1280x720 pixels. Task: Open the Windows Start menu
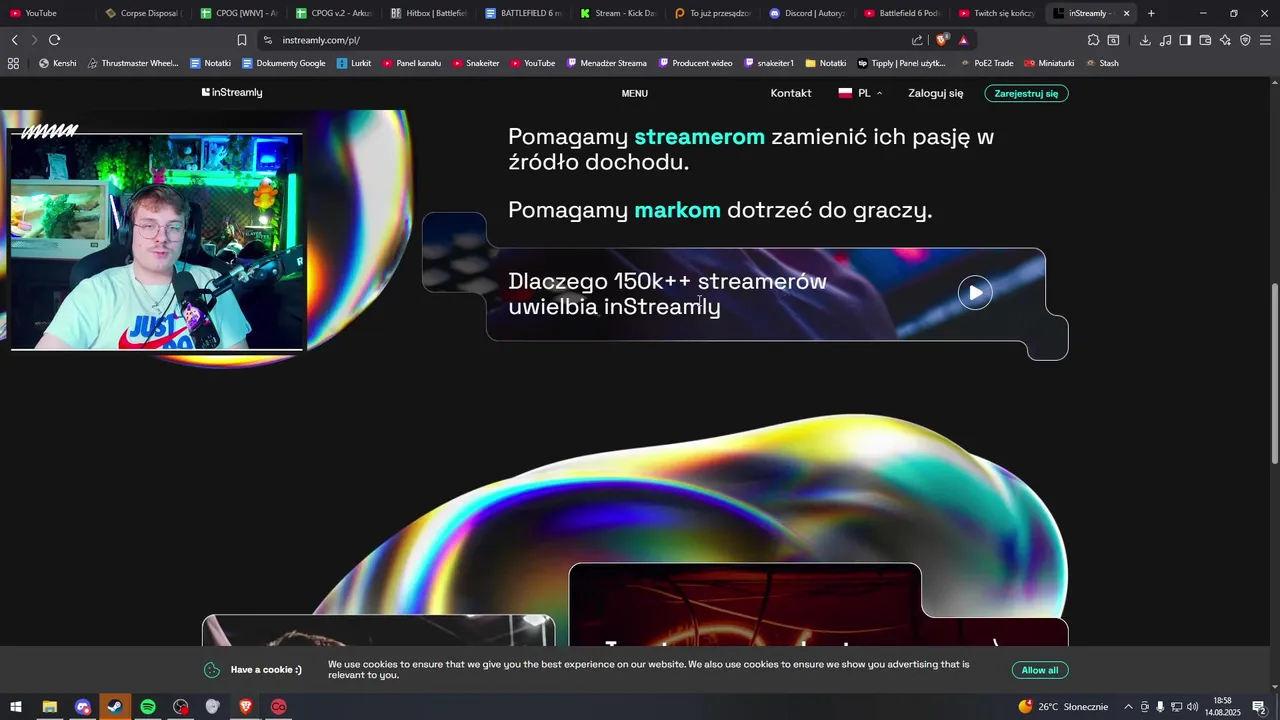(x=16, y=707)
